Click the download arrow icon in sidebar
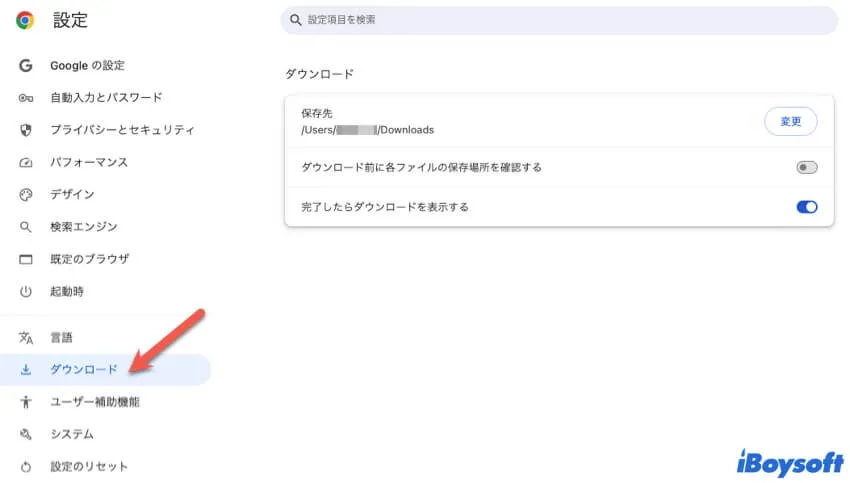Screen dimensions: 850x483 [x=25, y=370]
